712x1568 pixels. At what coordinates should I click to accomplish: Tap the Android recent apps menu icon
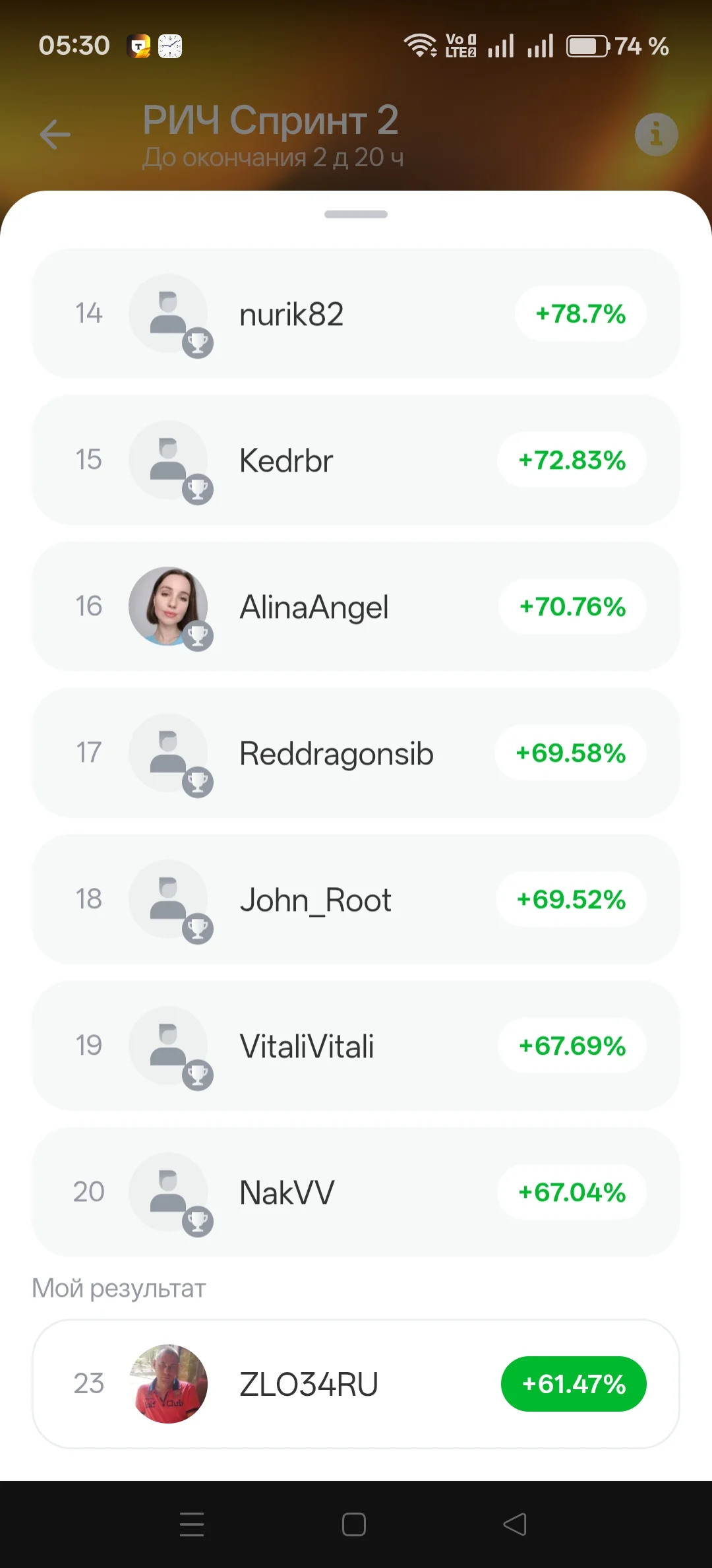pos(192,1524)
